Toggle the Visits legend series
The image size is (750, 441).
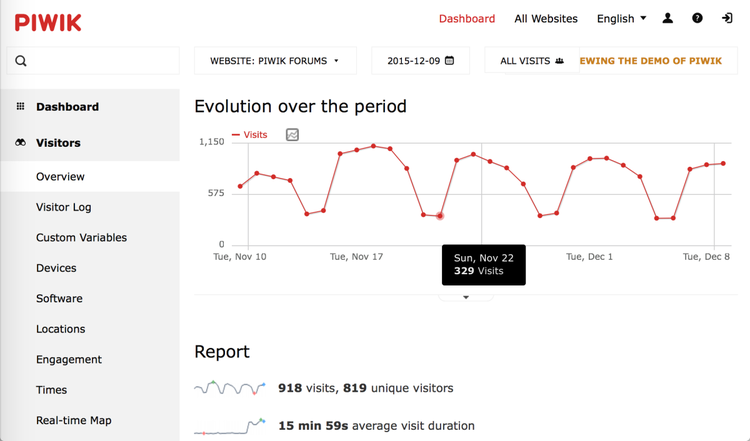pyautogui.click(x=250, y=135)
